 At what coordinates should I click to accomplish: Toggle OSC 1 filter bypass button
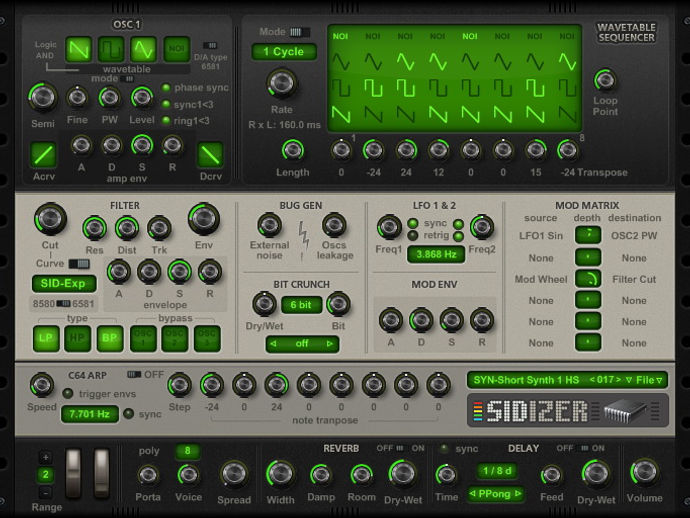coord(143,338)
